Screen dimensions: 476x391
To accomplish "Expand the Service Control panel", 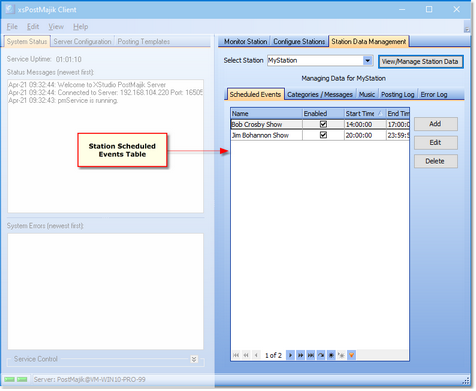I will pyautogui.click(x=194, y=359).
